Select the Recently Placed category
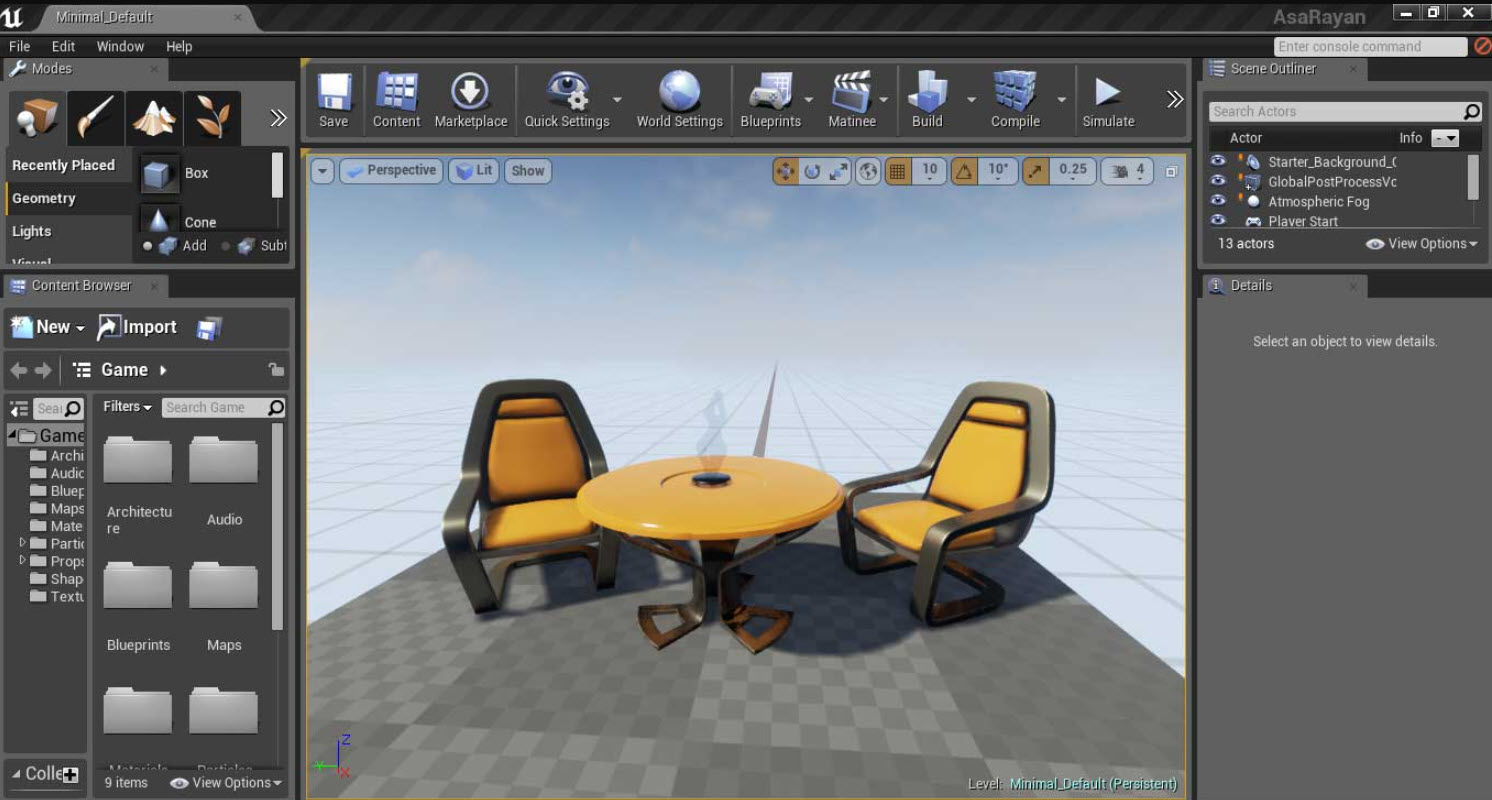 (68, 165)
